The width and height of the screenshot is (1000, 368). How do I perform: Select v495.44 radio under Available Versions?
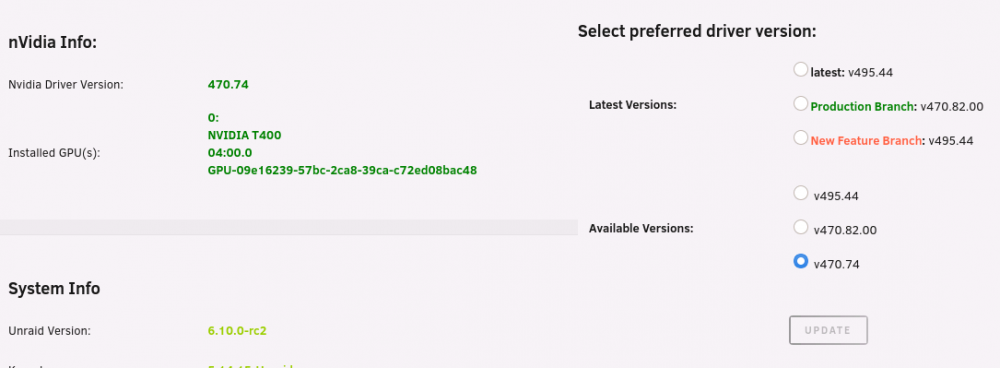(800, 193)
